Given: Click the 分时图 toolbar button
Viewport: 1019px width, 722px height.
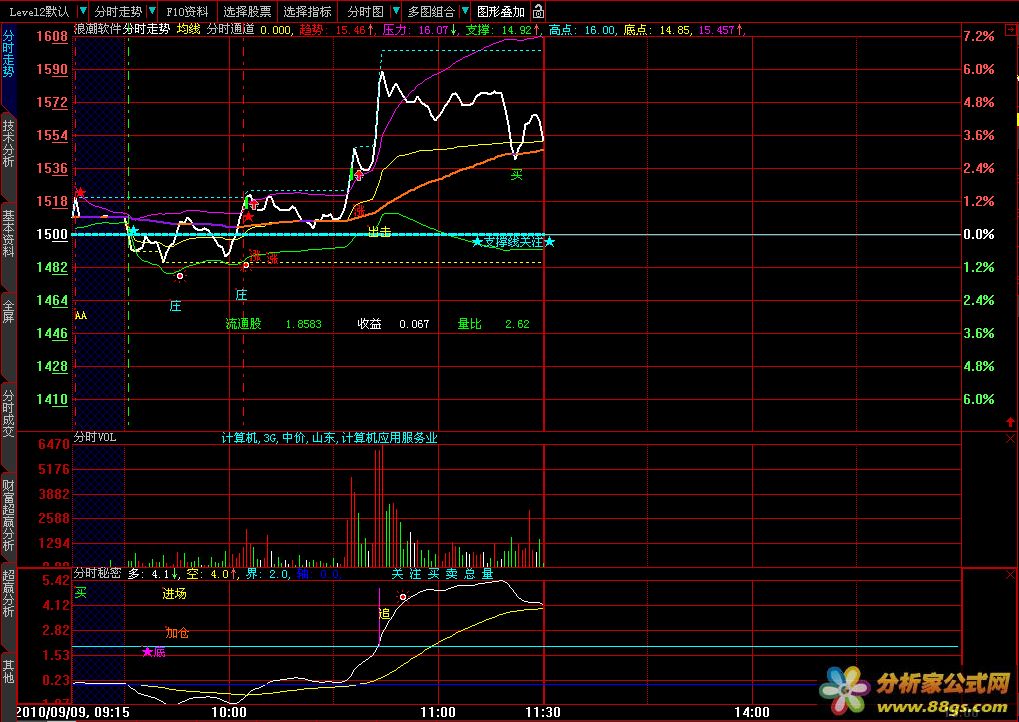Looking at the screenshot, I should [366, 12].
